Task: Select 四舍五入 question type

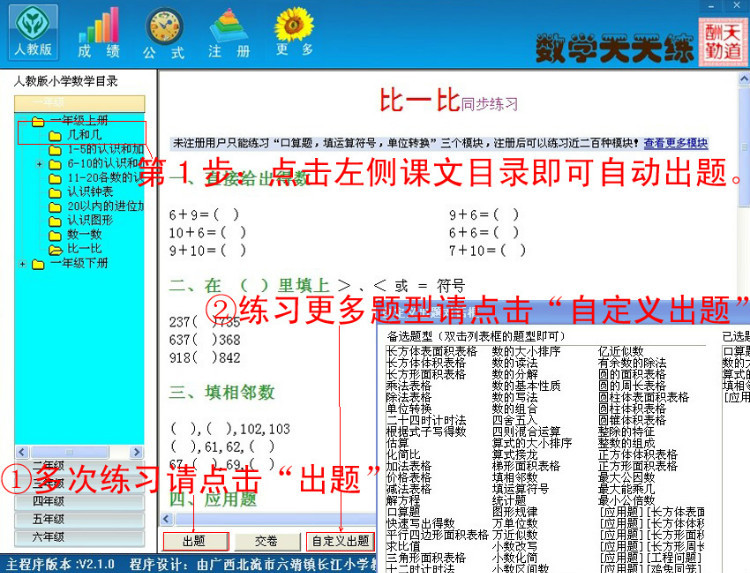Action: [x=515, y=420]
